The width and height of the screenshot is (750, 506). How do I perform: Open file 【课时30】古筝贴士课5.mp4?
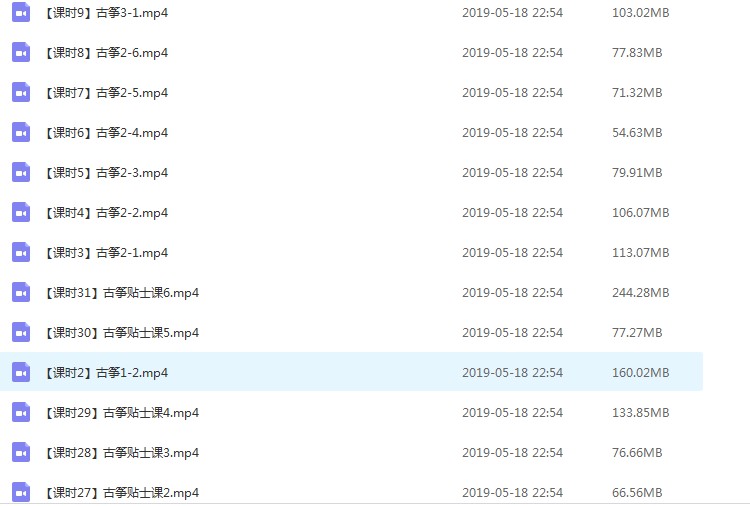click(x=121, y=333)
